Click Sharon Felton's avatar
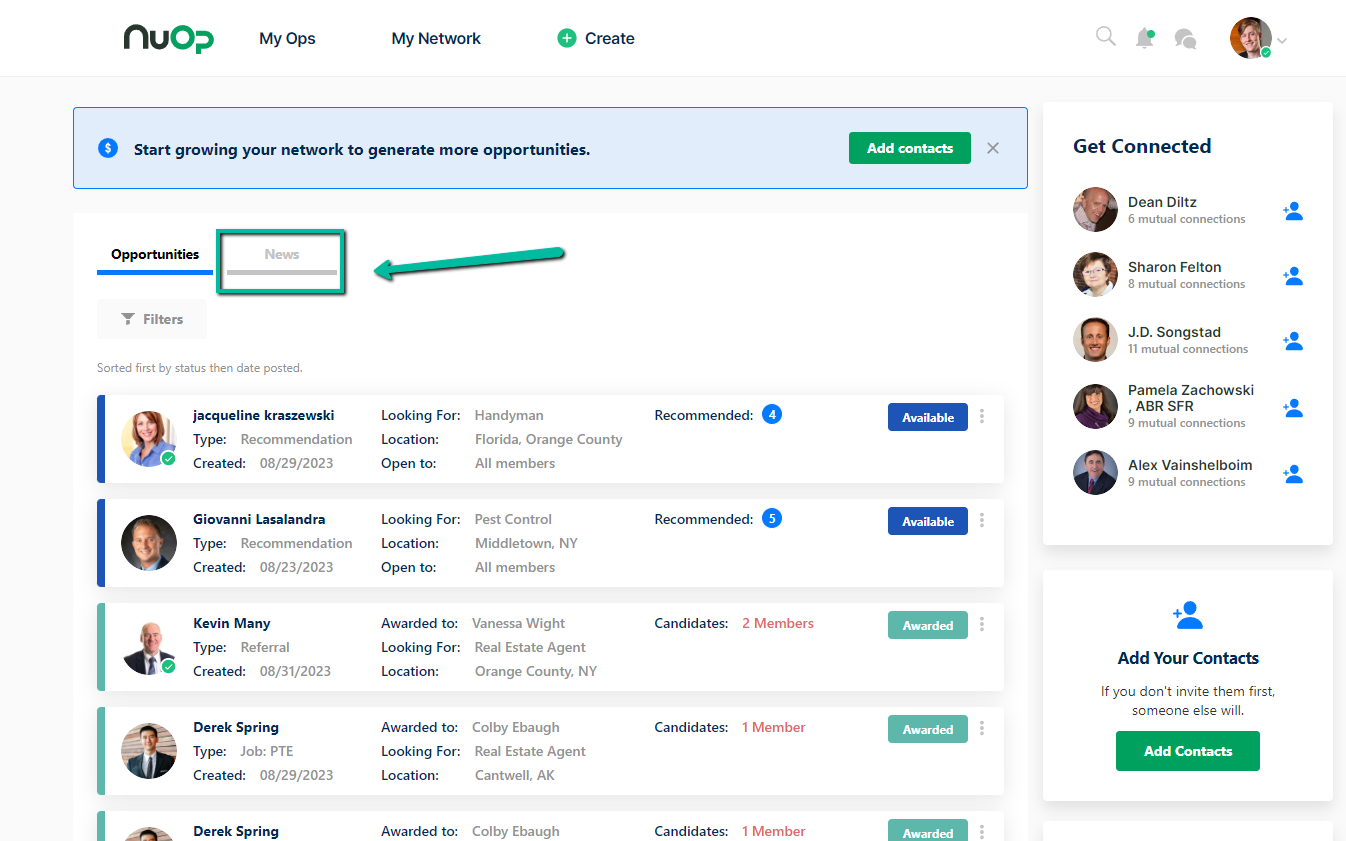Screen dimensions: 1346x841 pyautogui.click(x=1095, y=275)
